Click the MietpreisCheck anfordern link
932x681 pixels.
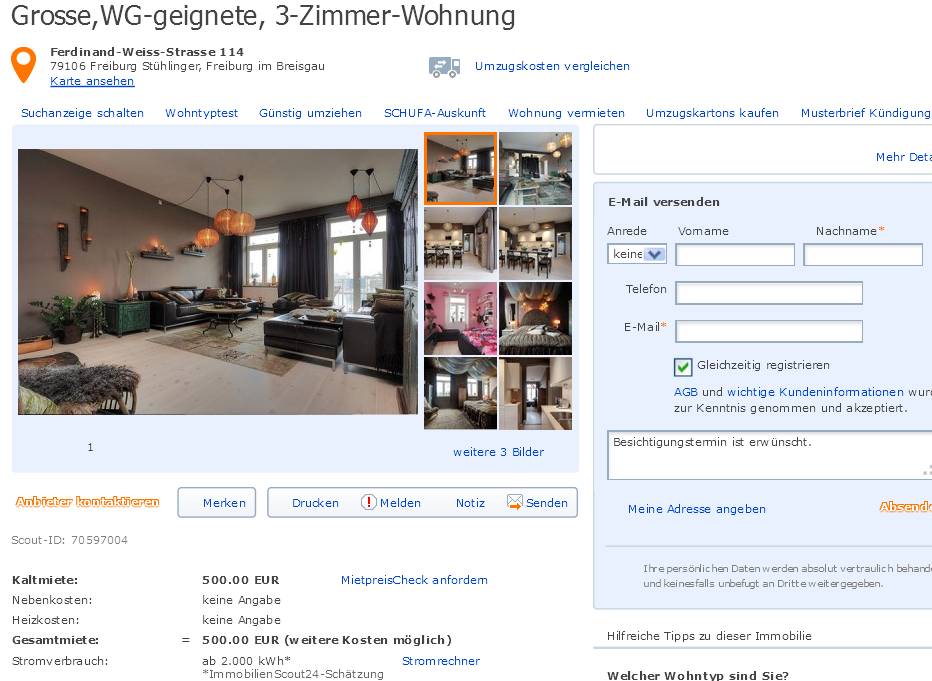pyautogui.click(x=414, y=580)
